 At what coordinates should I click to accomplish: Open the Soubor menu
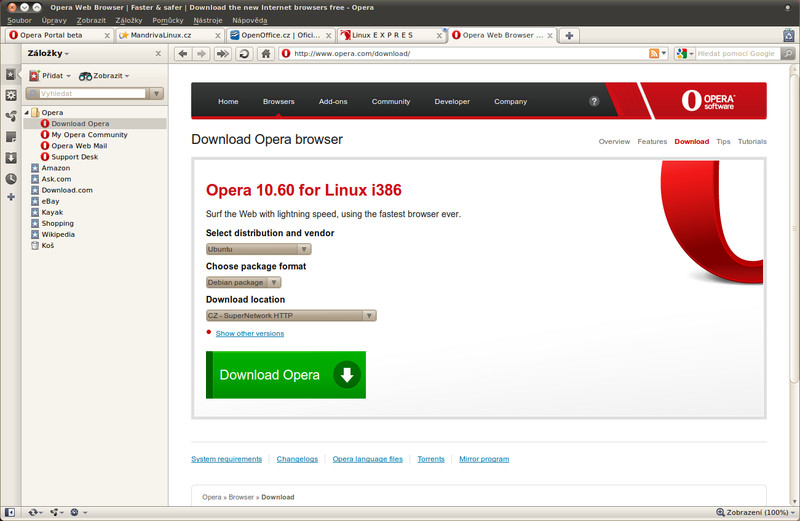click(19, 20)
